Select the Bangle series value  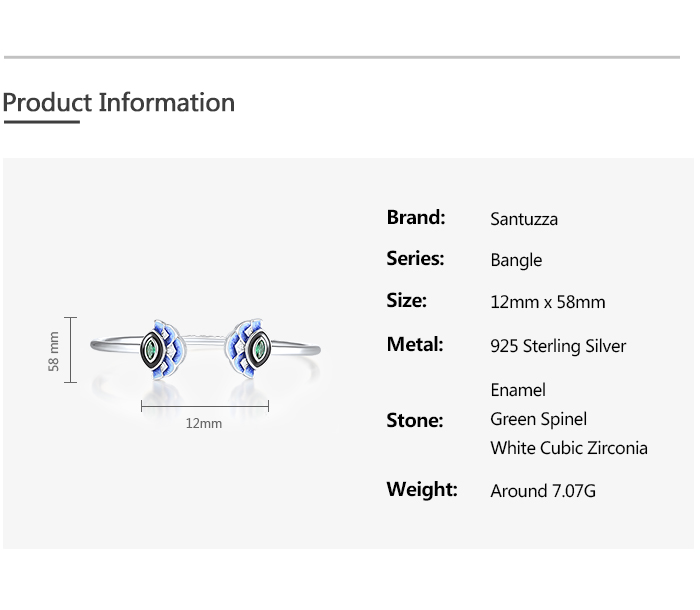[516, 260]
